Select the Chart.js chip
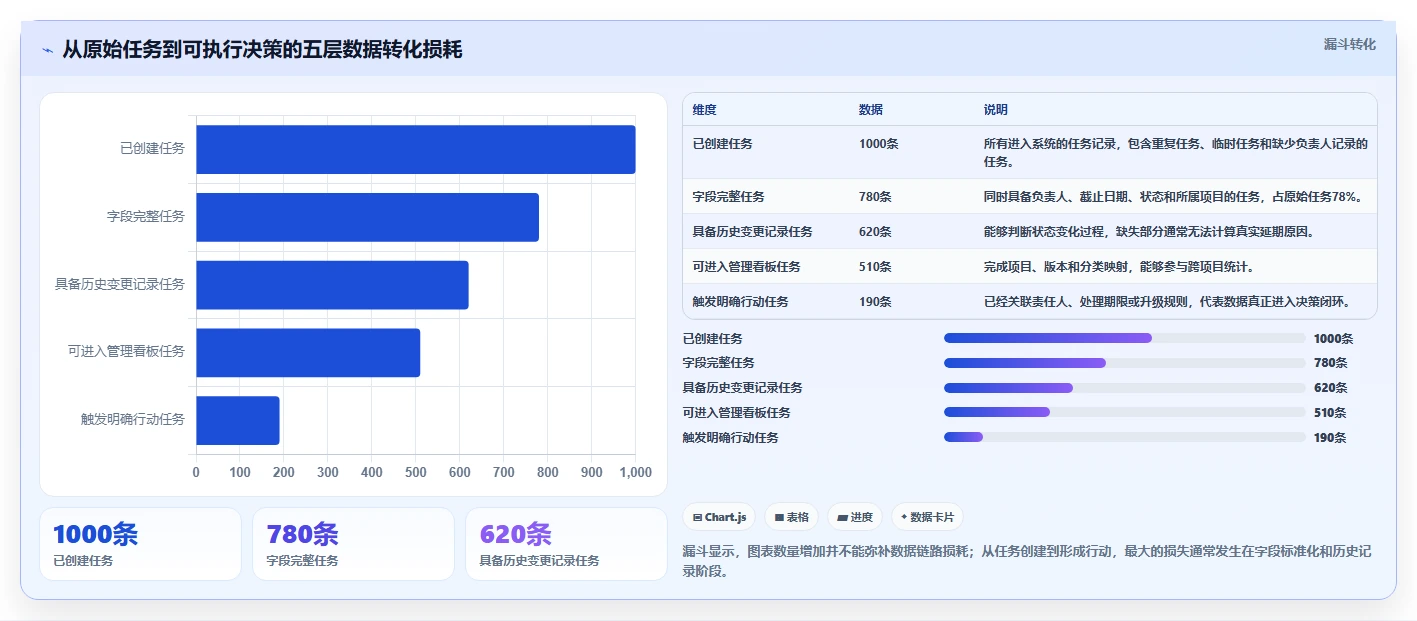The height and width of the screenshot is (621, 1417). (719, 517)
